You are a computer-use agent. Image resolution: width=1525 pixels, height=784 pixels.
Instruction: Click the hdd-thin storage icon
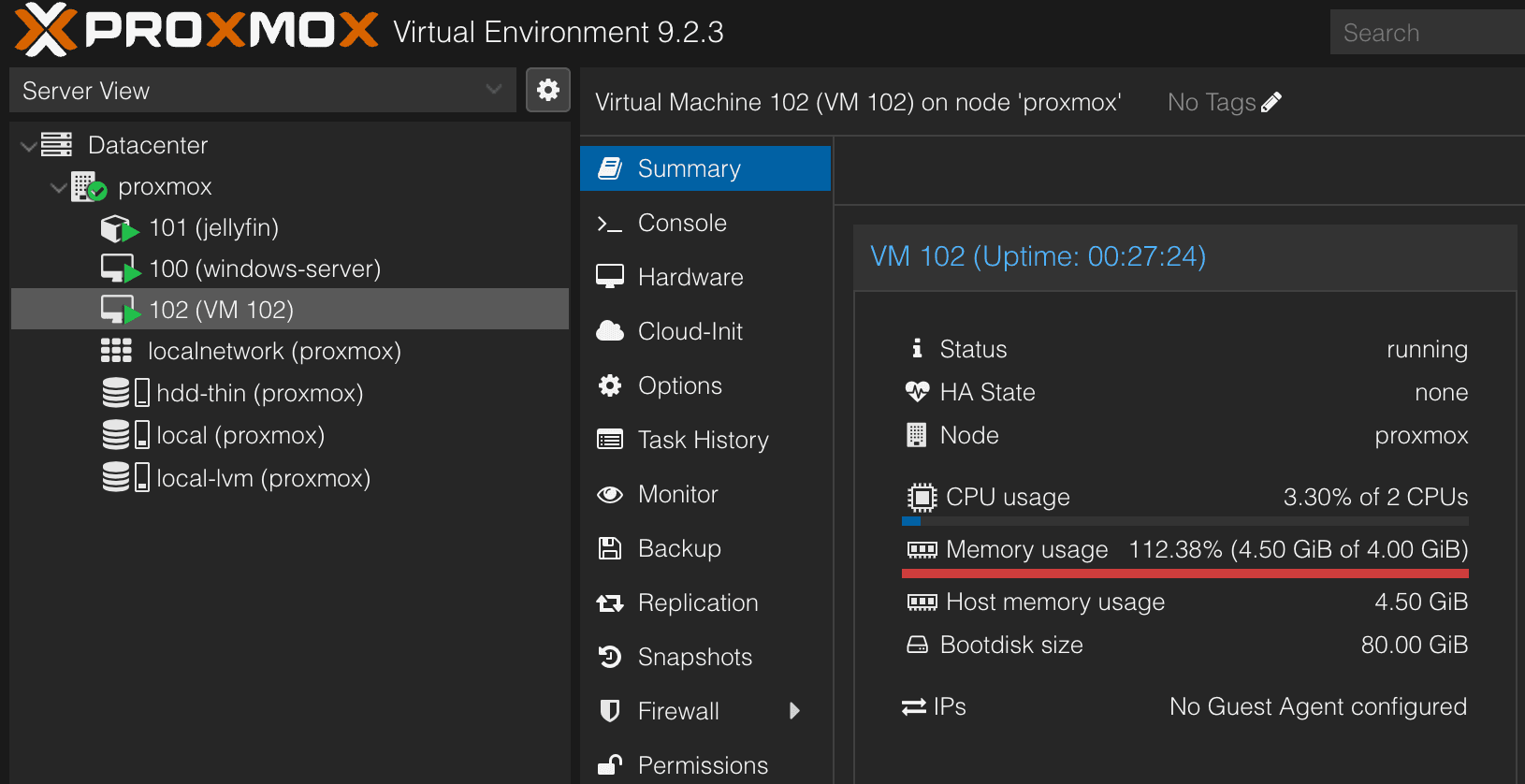pyautogui.click(x=125, y=392)
